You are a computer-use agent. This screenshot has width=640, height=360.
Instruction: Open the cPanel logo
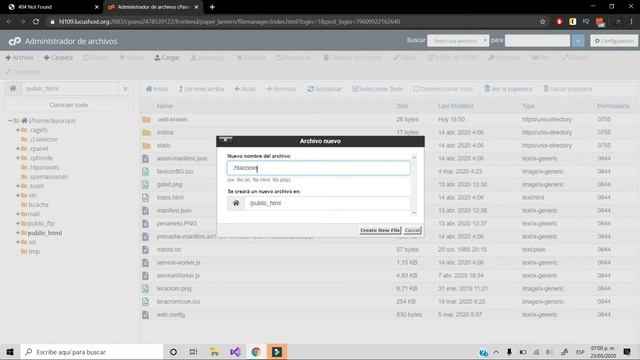tap(15, 41)
